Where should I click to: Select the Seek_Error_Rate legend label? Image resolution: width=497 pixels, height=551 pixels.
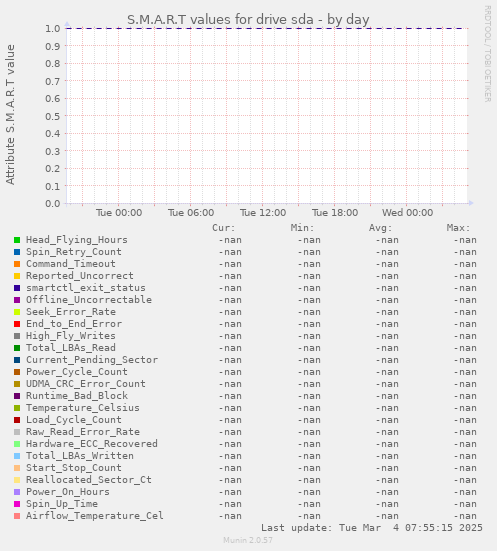coord(71,312)
